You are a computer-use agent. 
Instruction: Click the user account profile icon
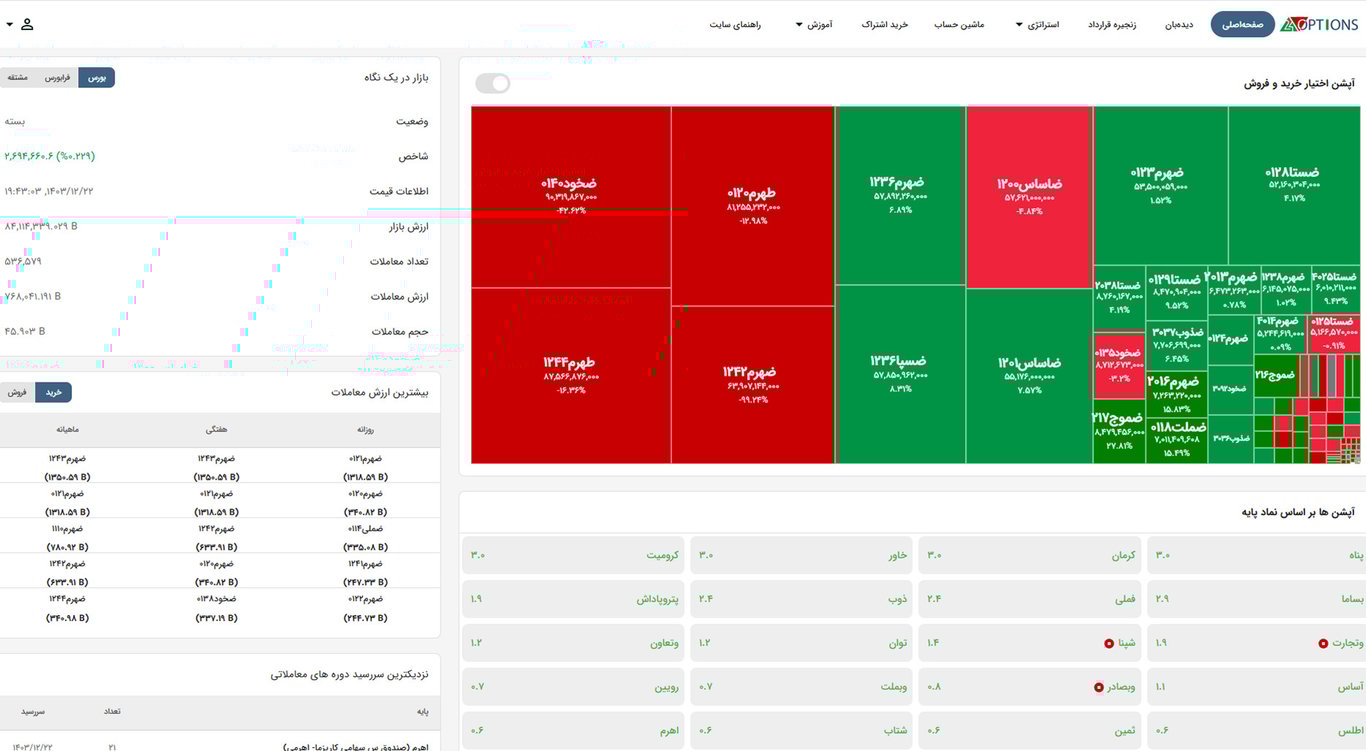click(x=27, y=24)
